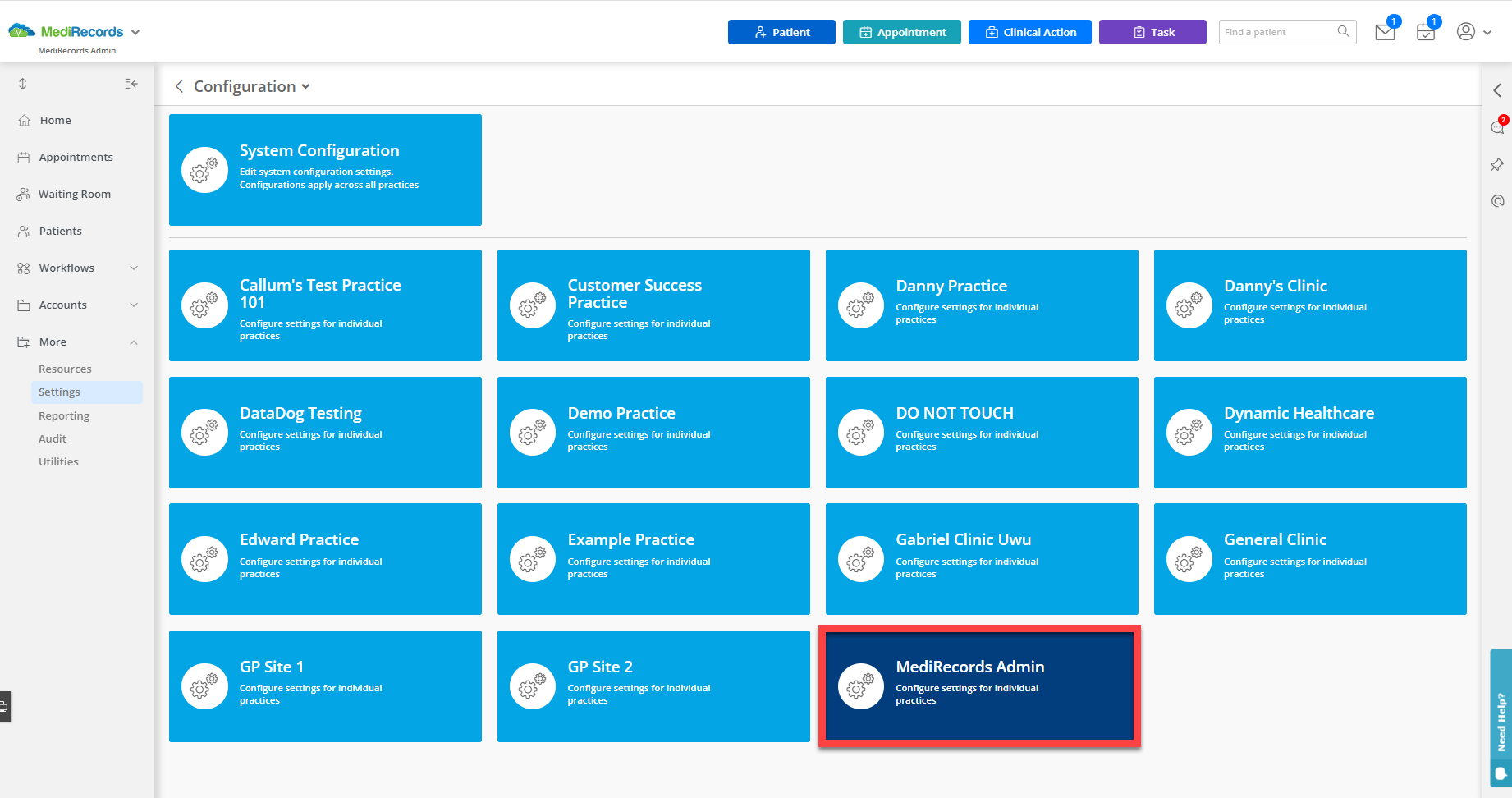Click the Appointments calendar icon in sidebar
The width and height of the screenshot is (1512, 798).
pyautogui.click(x=24, y=158)
